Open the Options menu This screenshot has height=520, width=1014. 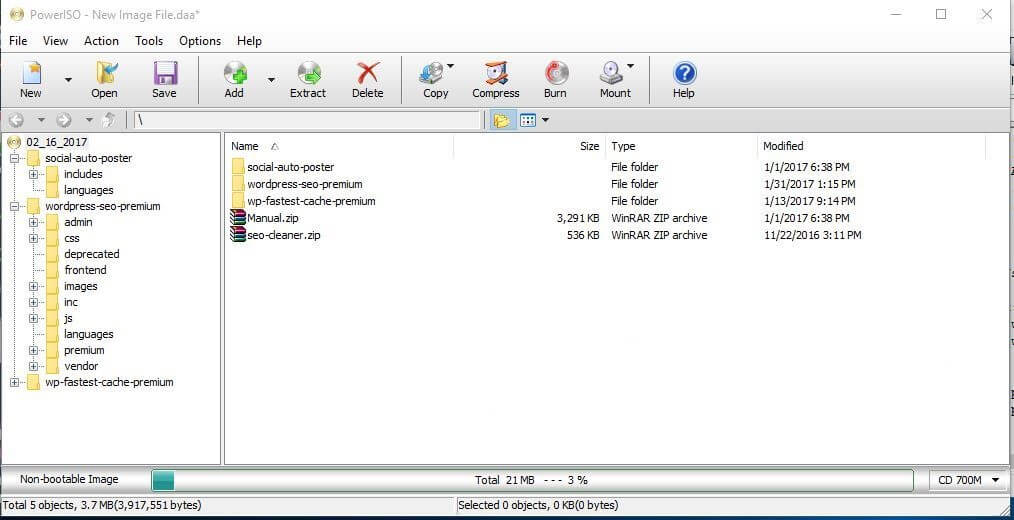click(x=200, y=41)
